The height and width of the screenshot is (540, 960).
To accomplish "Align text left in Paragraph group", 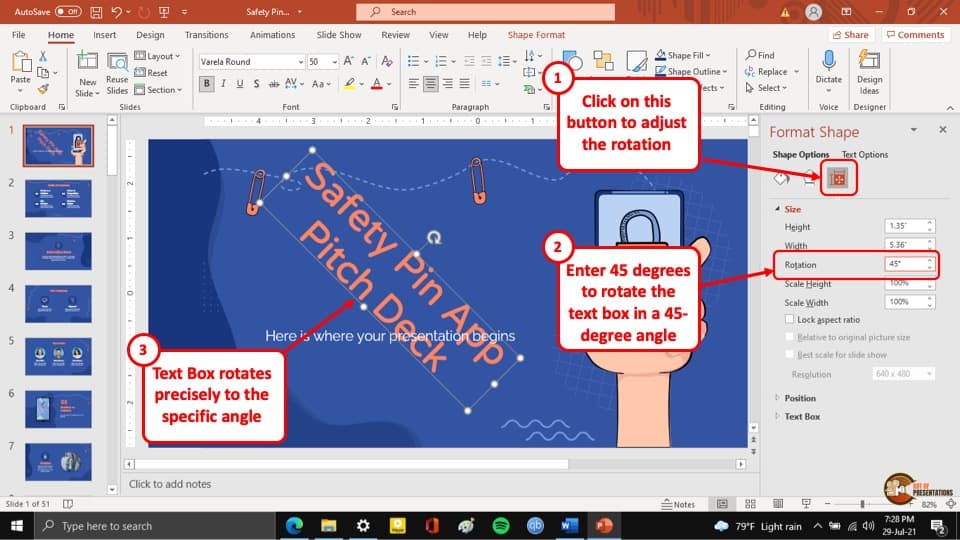I will (414, 84).
